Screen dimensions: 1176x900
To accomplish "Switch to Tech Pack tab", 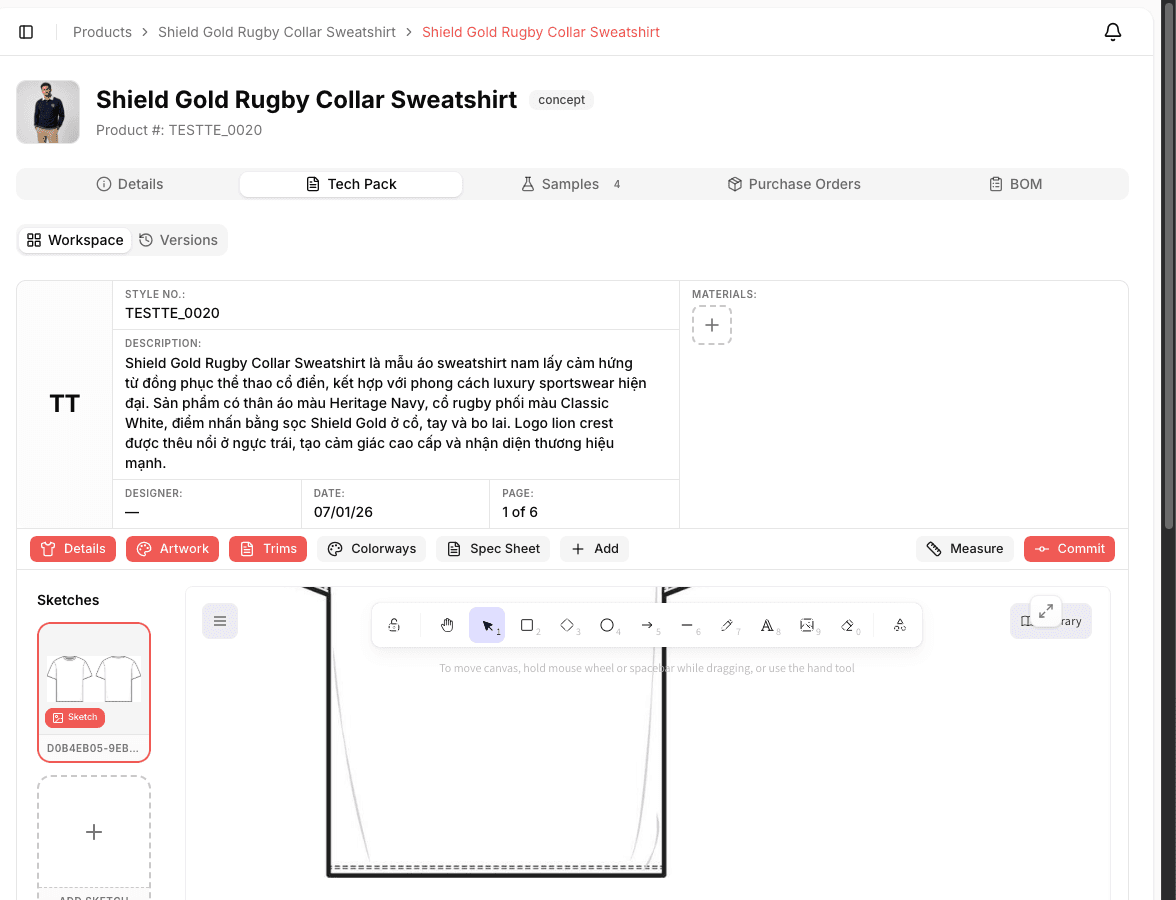I will pyautogui.click(x=351, y=184).
